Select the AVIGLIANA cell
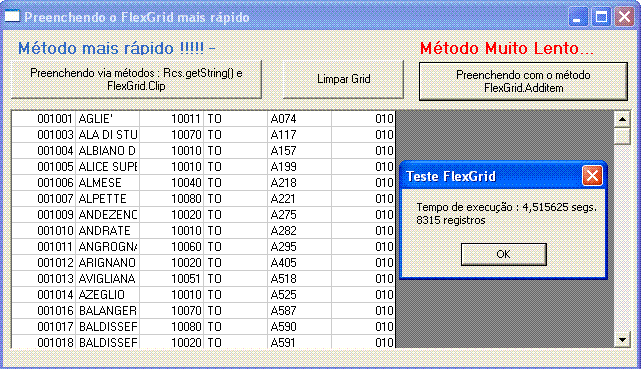The width and height of the screenshot is (641, 369). click(x=108, y=279)
